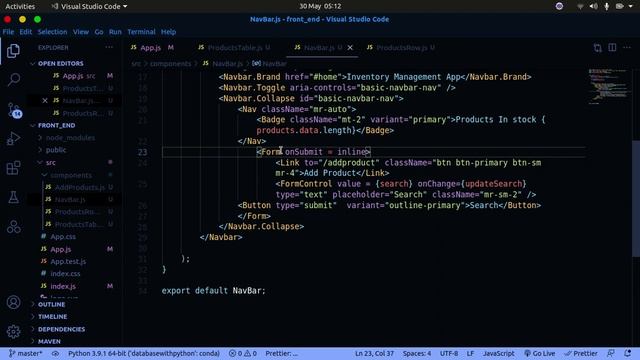The width and height of the screenshot is (640, 360).
Task: Open the Go menu
Action: tap(99, 32)
